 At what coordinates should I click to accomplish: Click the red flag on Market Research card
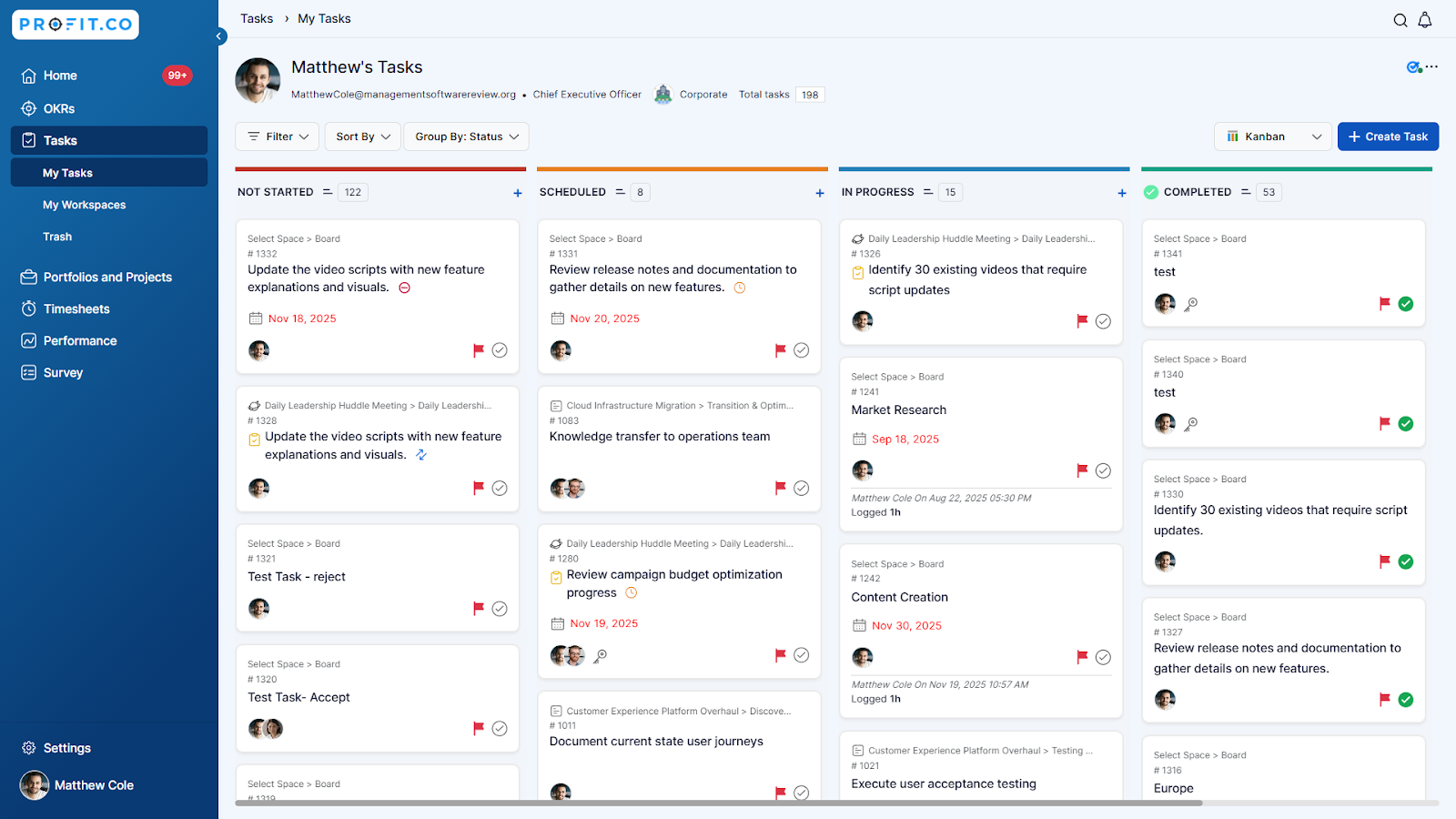[1082, 470]
